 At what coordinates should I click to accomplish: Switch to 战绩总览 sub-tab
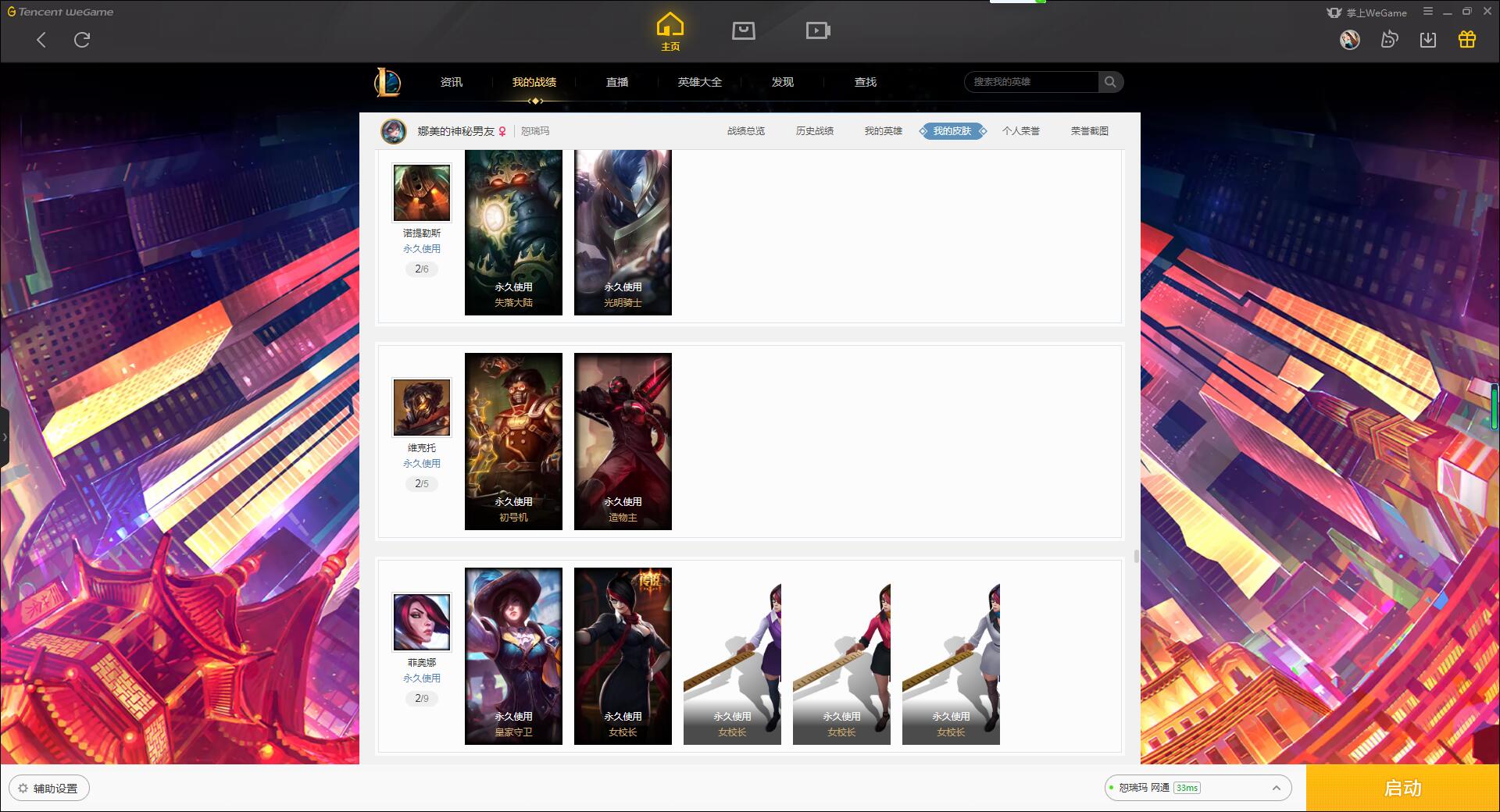click(746, 131)
